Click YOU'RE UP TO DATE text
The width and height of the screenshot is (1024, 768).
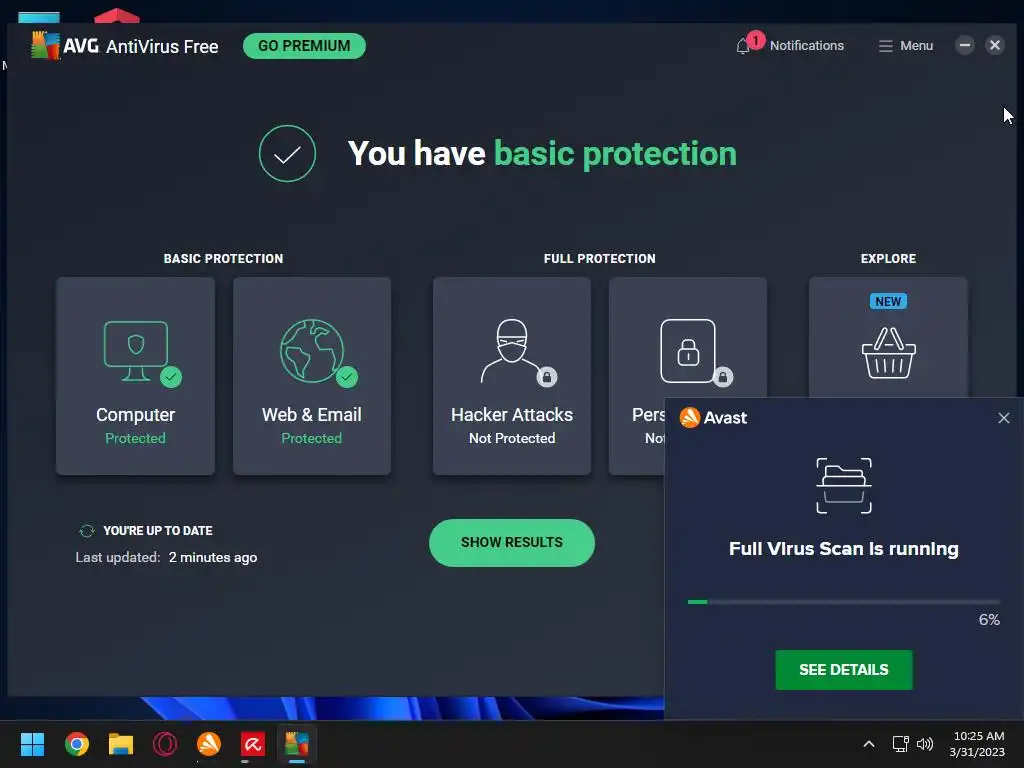[158, 531]
